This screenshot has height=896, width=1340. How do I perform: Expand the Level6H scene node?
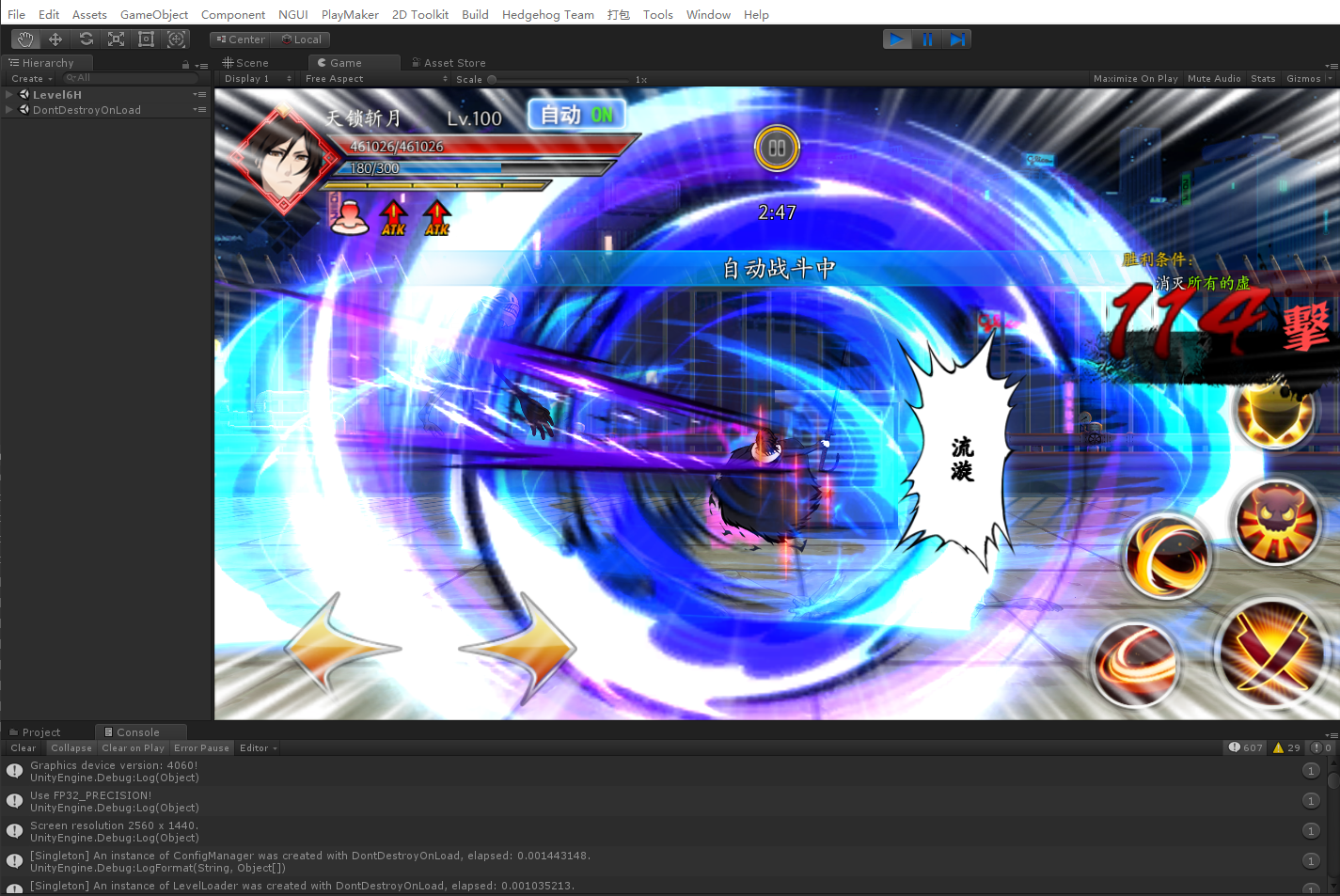pos(9,95)
